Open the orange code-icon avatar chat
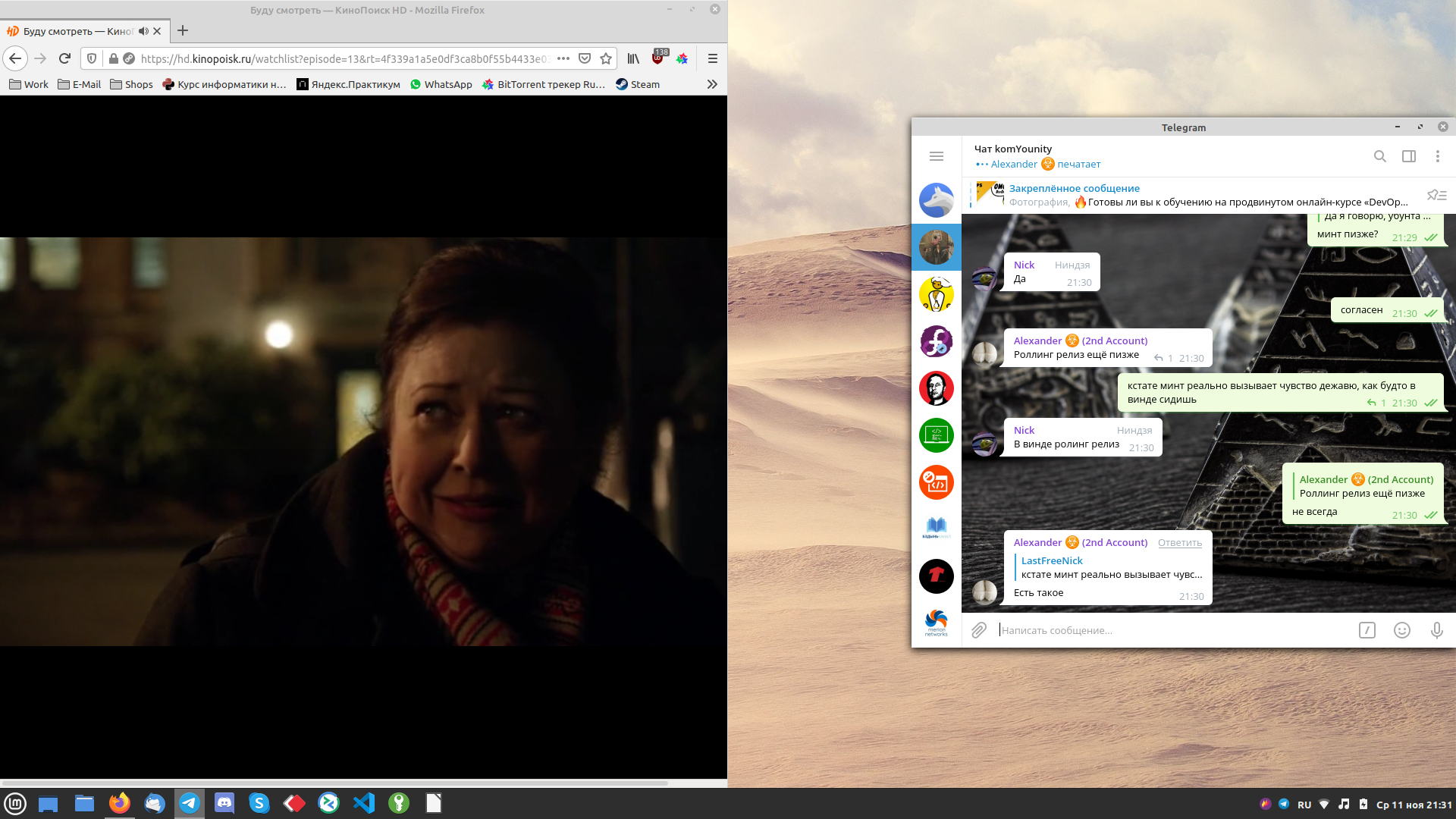The height and width of the screenshot is (819, 1456). pyautogui.click(x=937, y=482)
